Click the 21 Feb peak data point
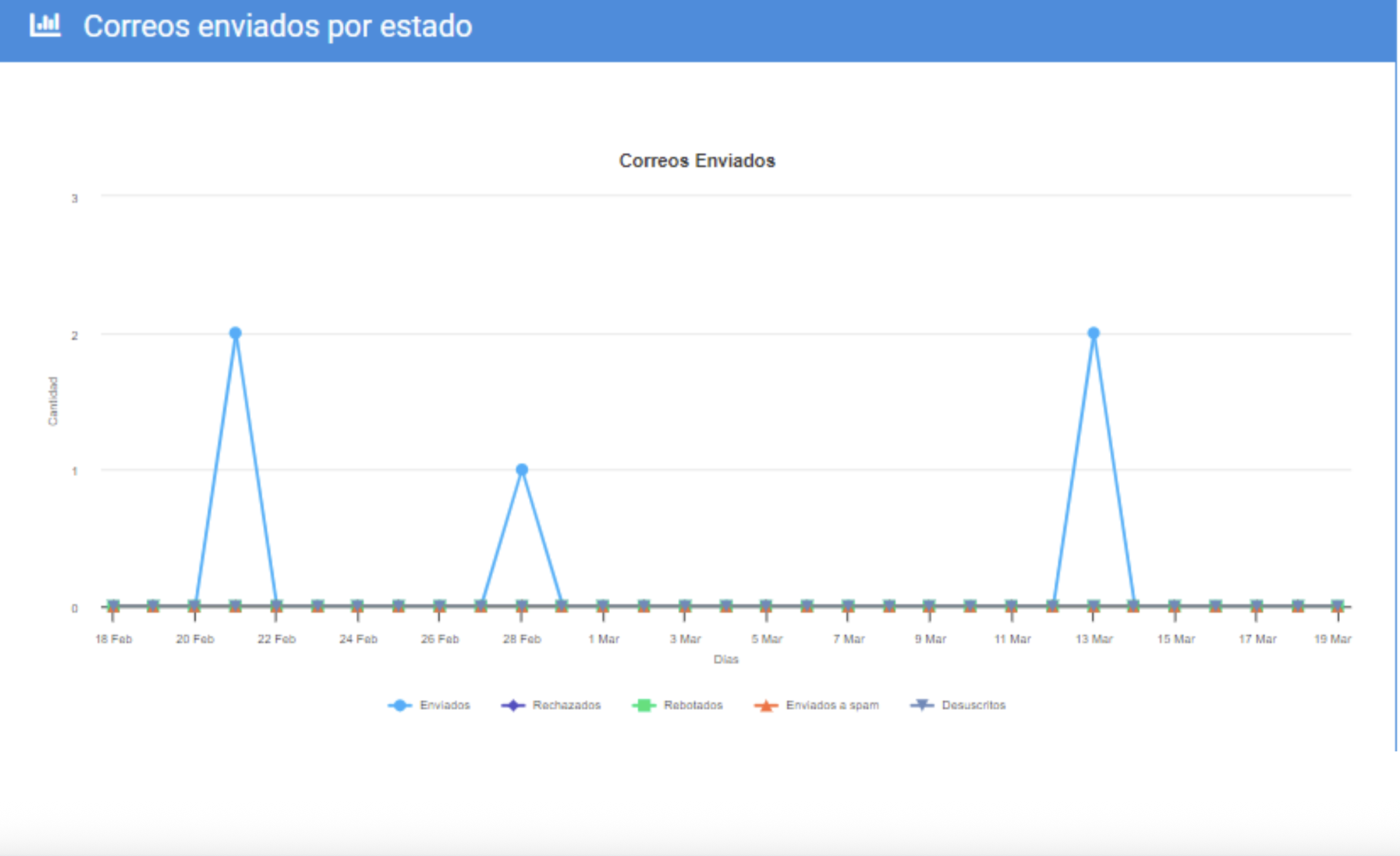The height and width of the screenshot is (856, 1400). (x=235, y=333)
